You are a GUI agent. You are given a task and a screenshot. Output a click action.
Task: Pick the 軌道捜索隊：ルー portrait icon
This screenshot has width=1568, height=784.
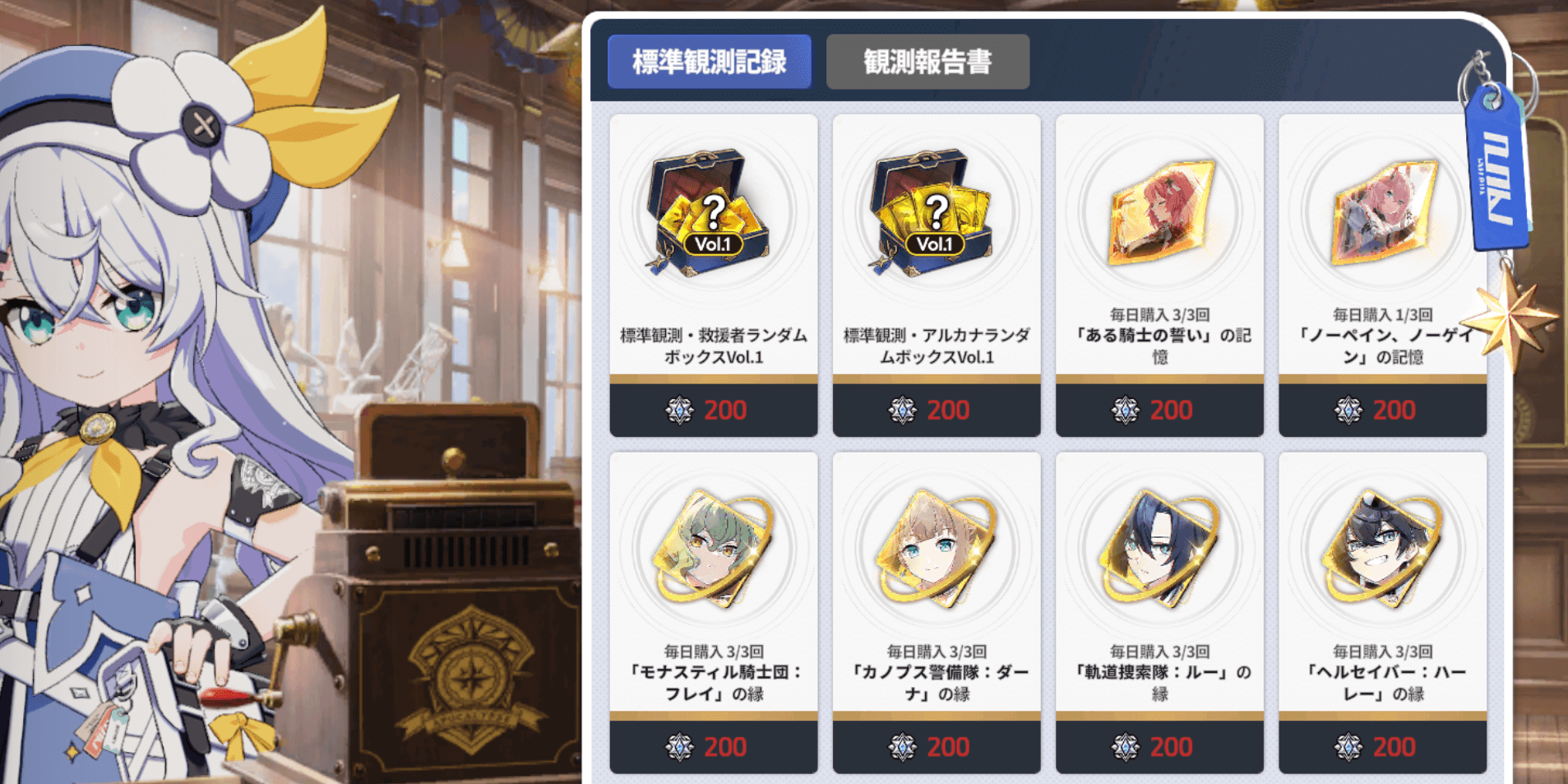point(1159,549)
